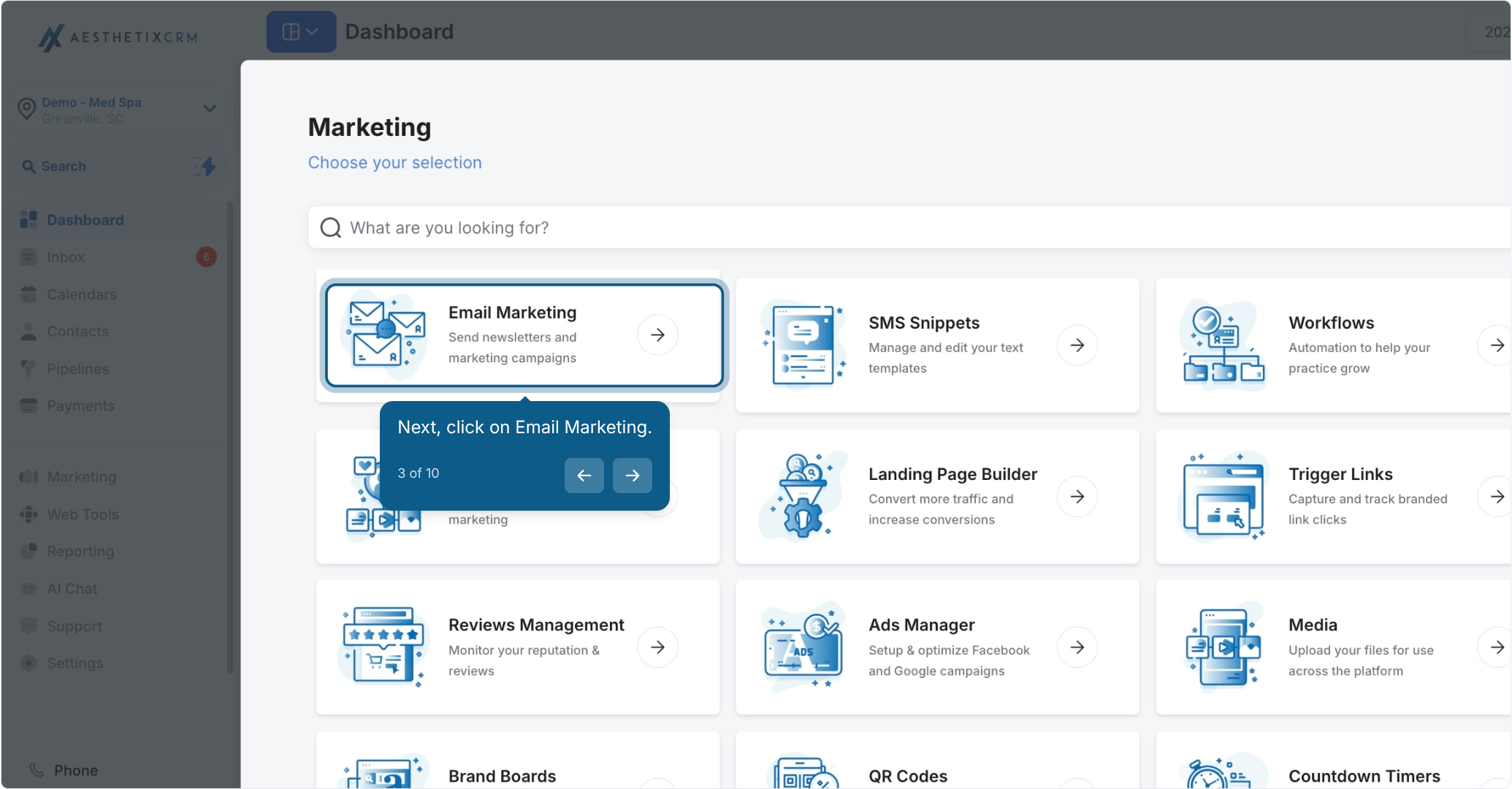
Task: Expand the Demo - Med Spa location selector
Action: tap(117, 110)
